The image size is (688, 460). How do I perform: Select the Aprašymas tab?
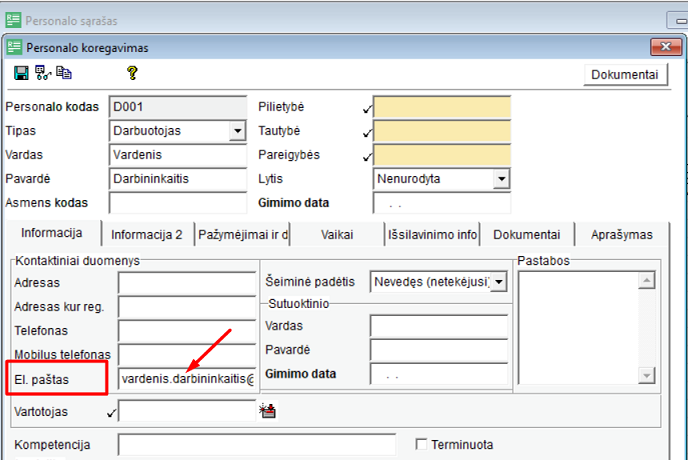[x=620, y=235]
